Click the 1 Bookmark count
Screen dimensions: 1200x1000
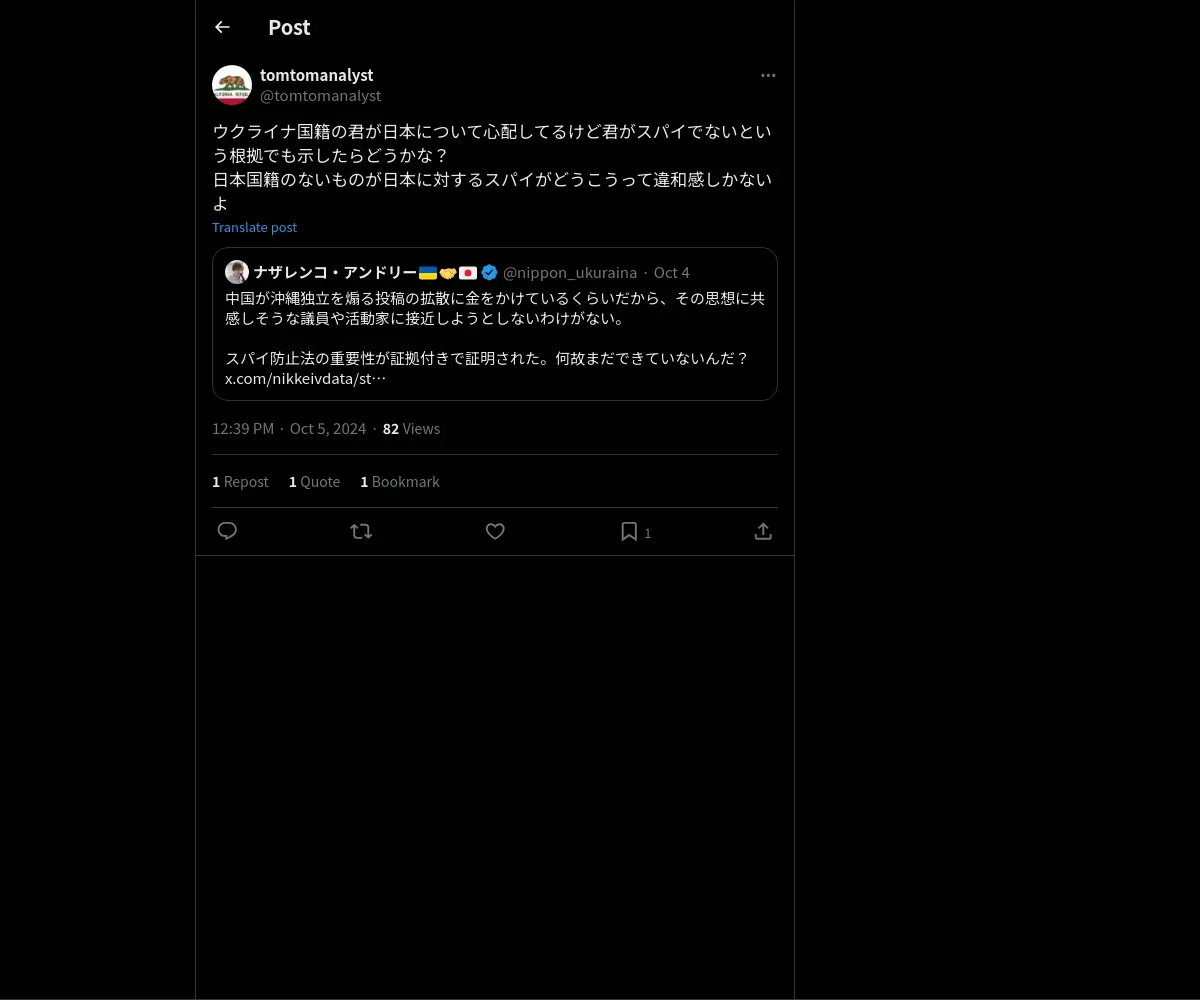400,482
